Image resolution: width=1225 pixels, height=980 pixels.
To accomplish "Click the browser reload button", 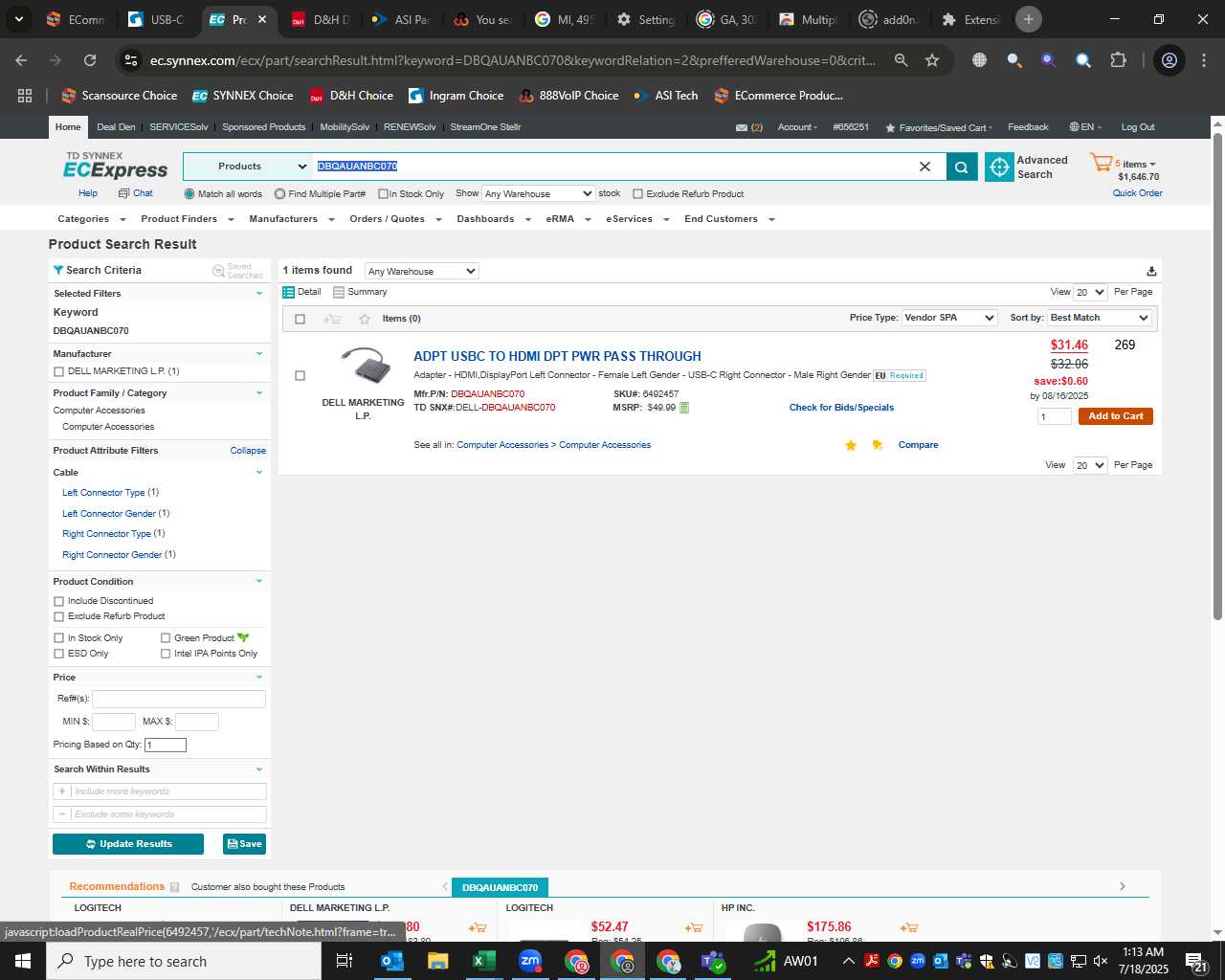I will coord(90,60).
